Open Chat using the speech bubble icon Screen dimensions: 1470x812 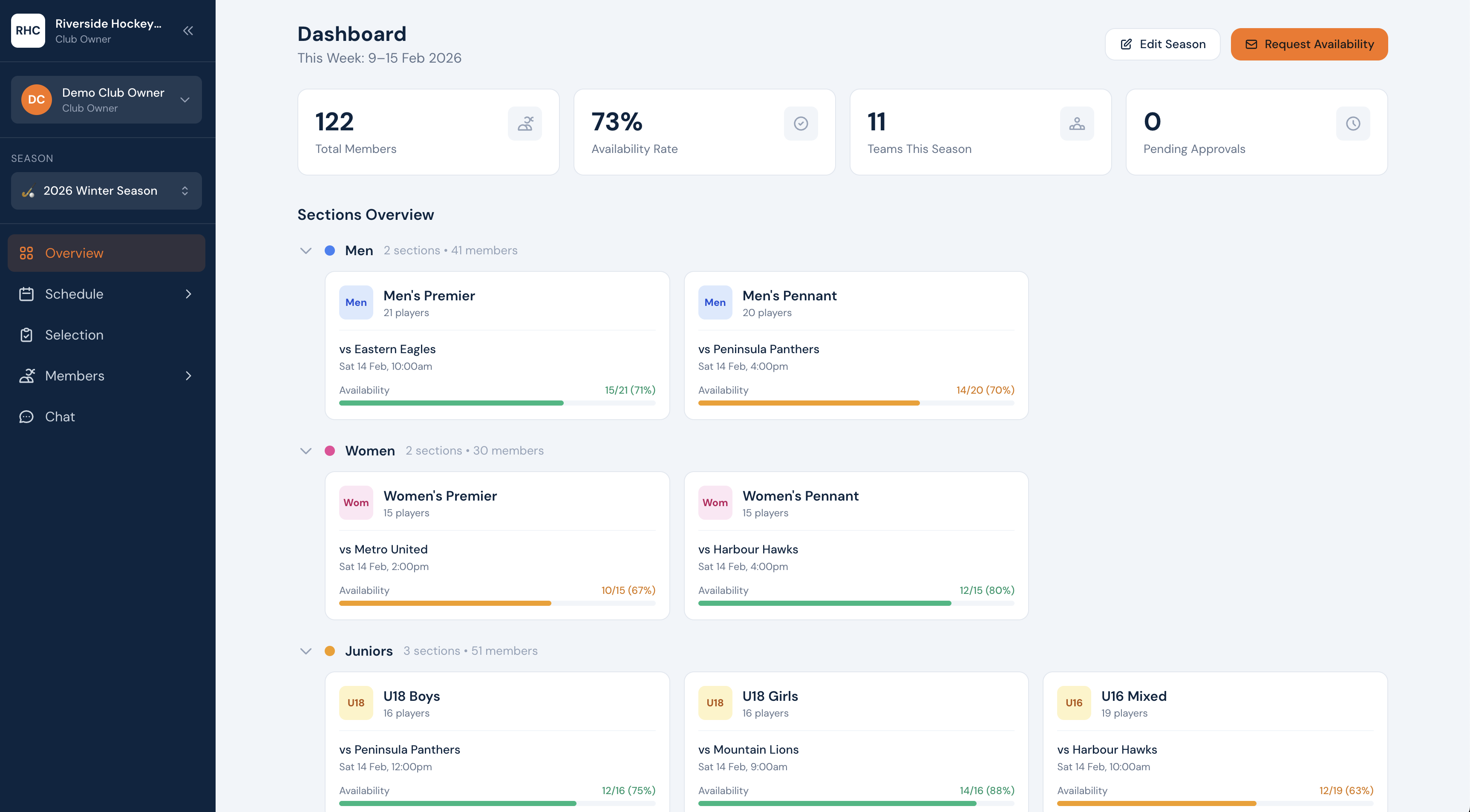(x=27, y=417)
